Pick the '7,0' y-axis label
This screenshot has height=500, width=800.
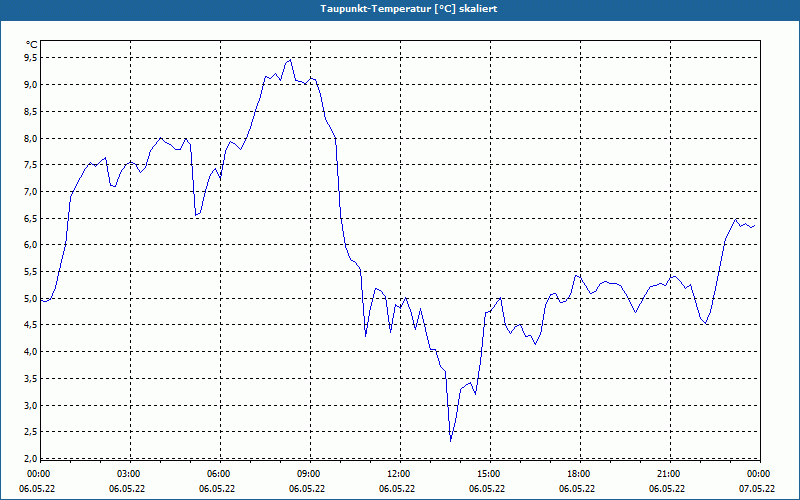tap(31, 192)
